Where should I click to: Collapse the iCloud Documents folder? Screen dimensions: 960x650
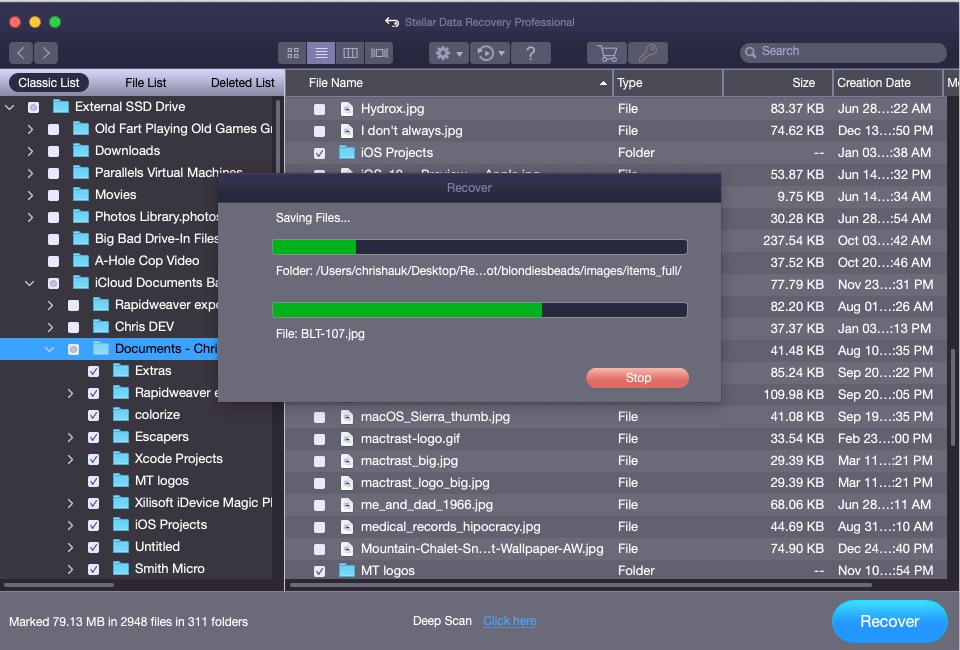coord(29,283)
